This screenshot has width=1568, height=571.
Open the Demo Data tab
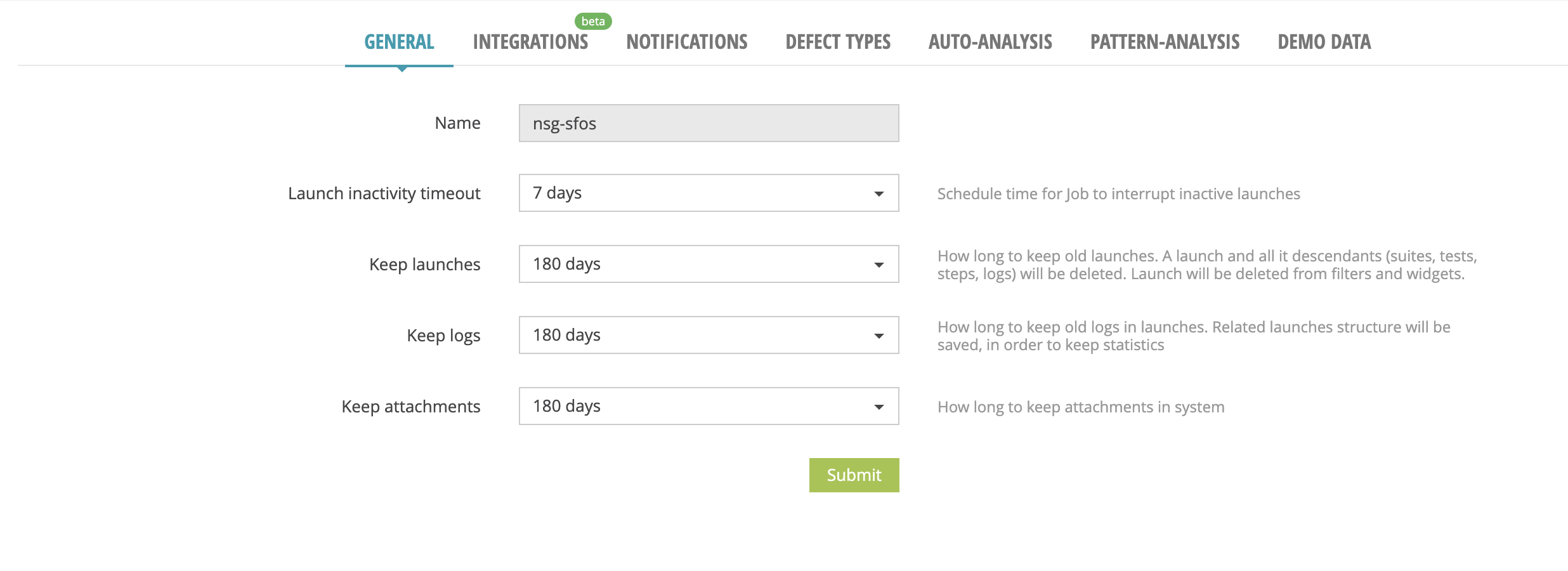1323,42
